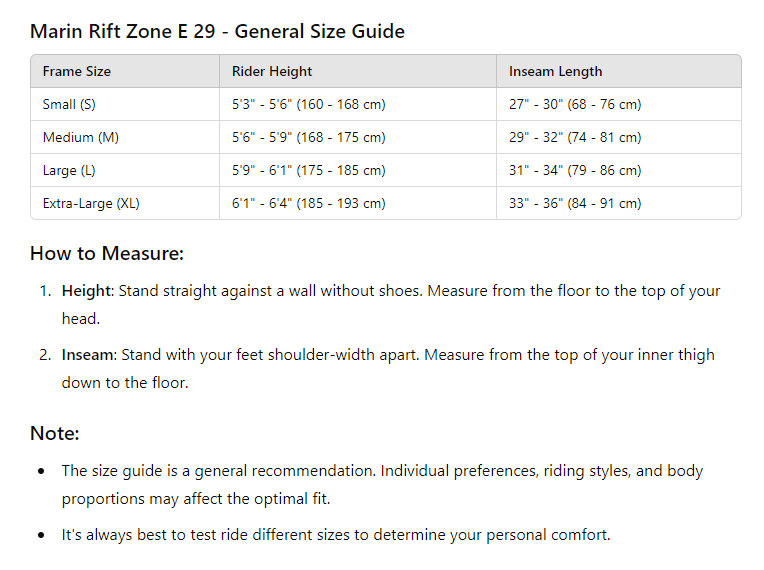This screenshot has width=764, height=570.
Task: Click the 27" - 30" inseam length cell
Action: coord(575,104)
